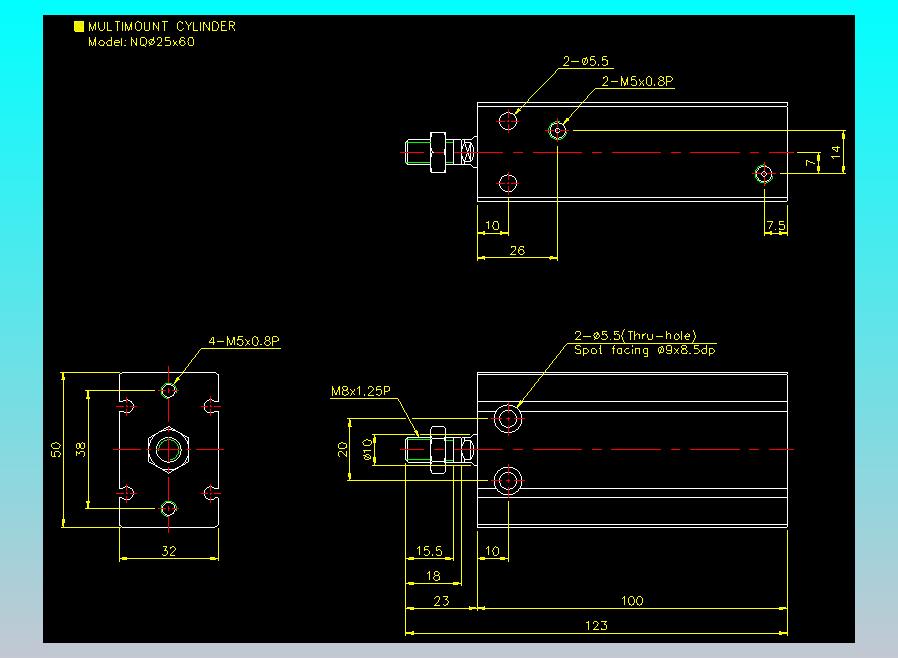Click the '7' vertical dimension

click(810, 163)
